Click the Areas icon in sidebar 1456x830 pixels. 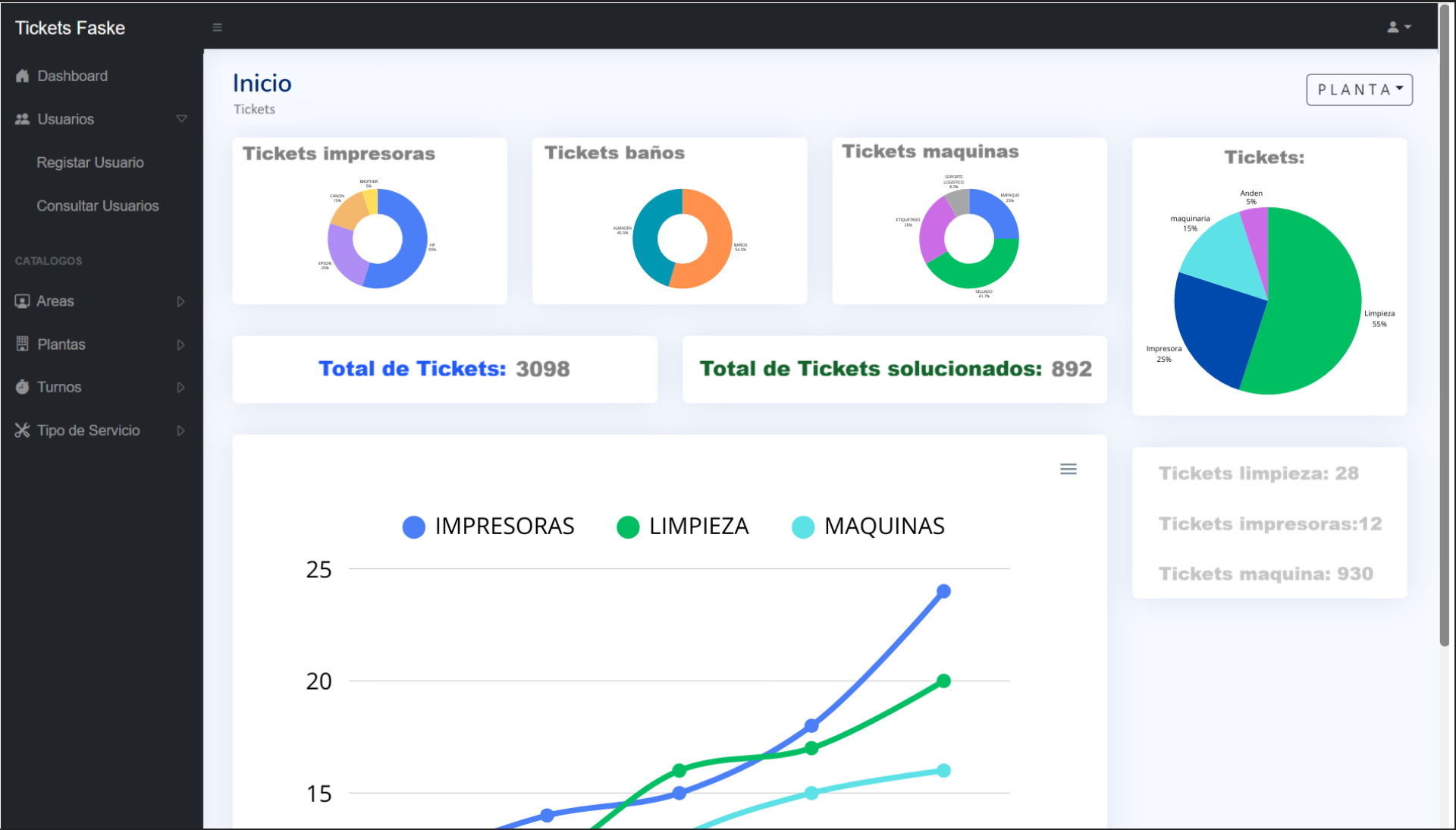click(22, 301)
